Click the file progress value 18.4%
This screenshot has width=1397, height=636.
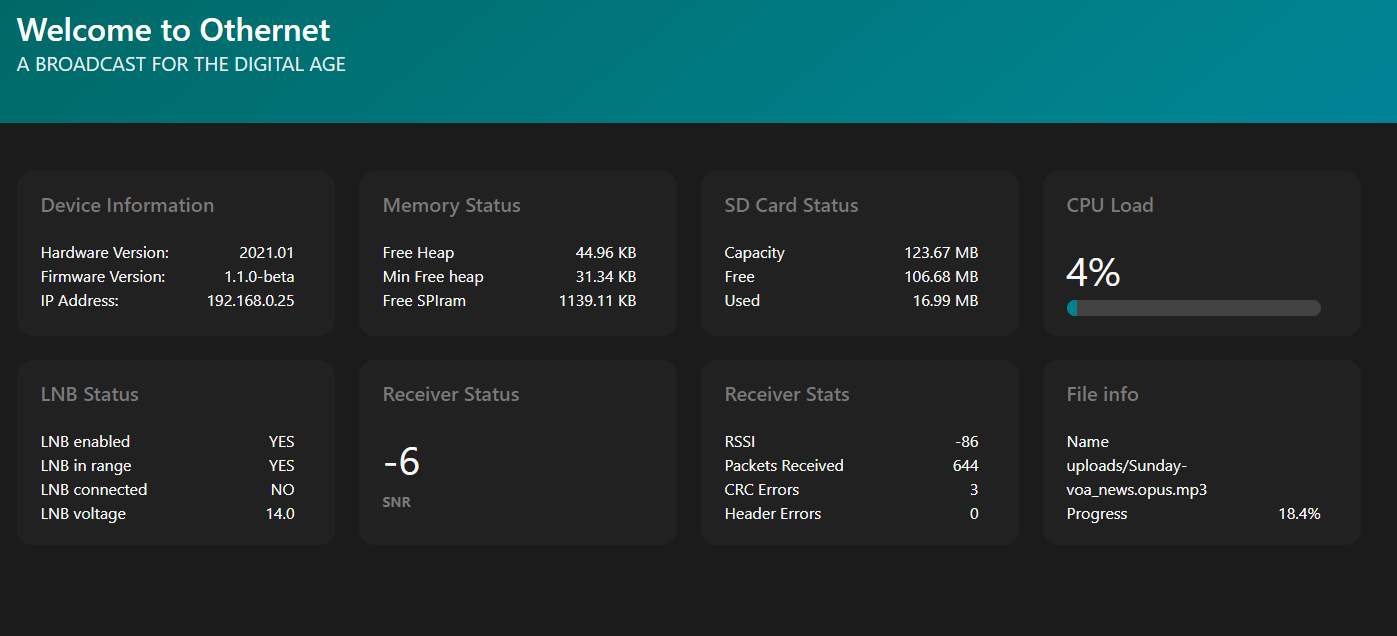[1299, 514]
